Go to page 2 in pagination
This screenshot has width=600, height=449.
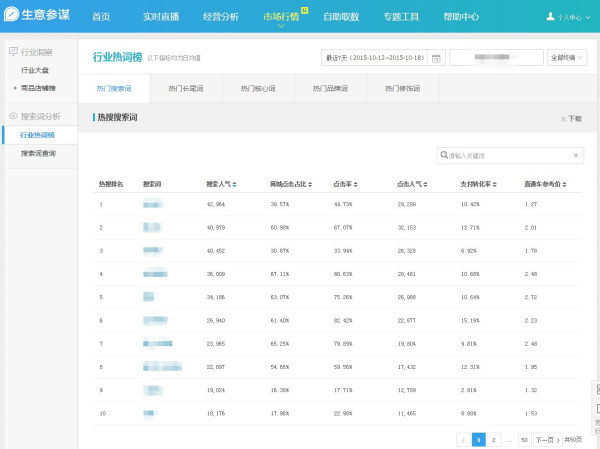pos(494,440)
